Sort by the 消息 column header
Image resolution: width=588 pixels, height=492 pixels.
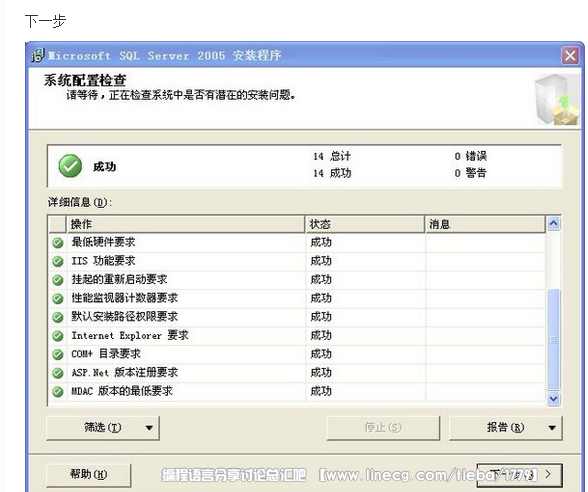pos(485,224)
